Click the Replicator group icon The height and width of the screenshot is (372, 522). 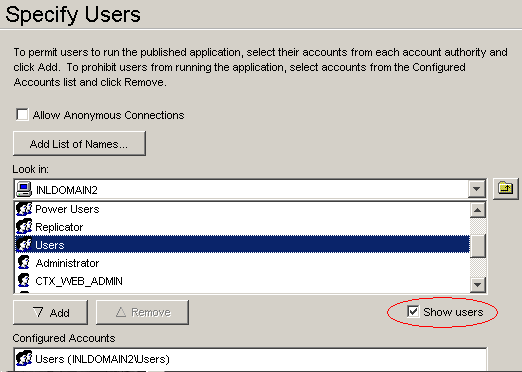pyautogui.click(x=24, y=227)
